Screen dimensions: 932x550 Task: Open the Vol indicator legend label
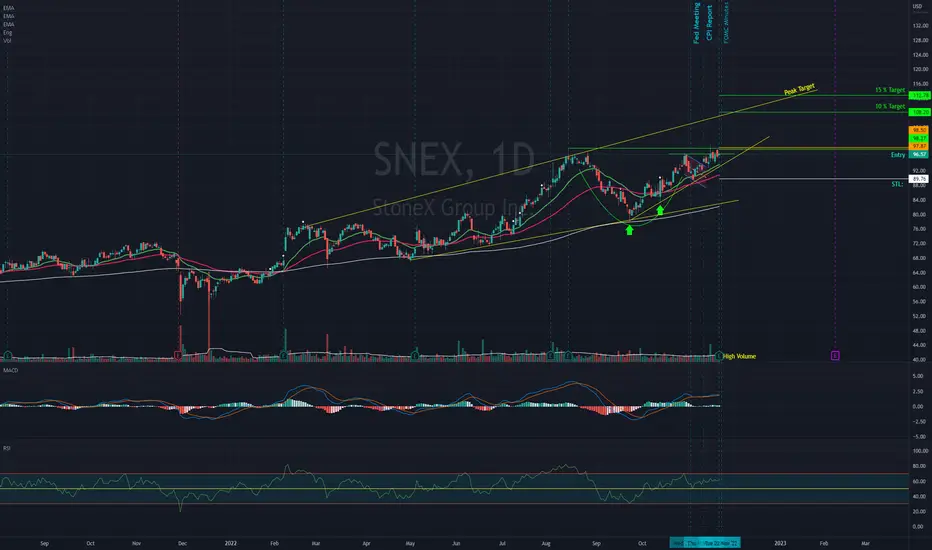pyautogui.click(x=7, y=41)
